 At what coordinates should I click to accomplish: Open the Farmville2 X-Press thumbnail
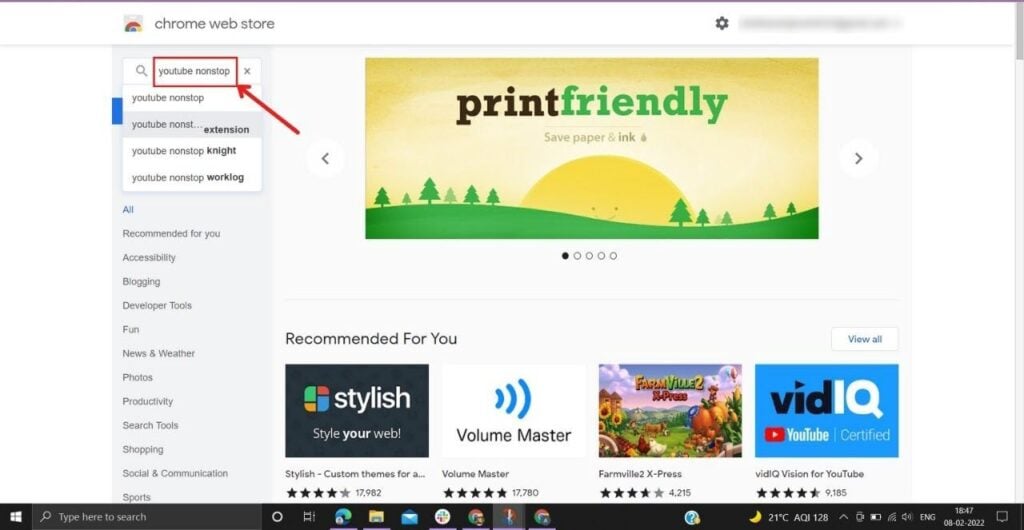[670, 411]
